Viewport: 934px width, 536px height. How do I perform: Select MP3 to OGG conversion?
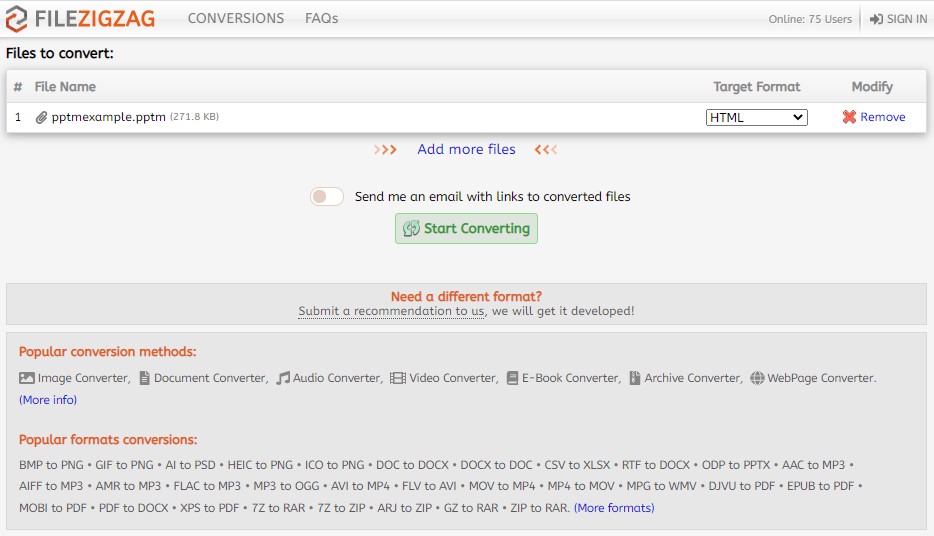pos(286,486)
